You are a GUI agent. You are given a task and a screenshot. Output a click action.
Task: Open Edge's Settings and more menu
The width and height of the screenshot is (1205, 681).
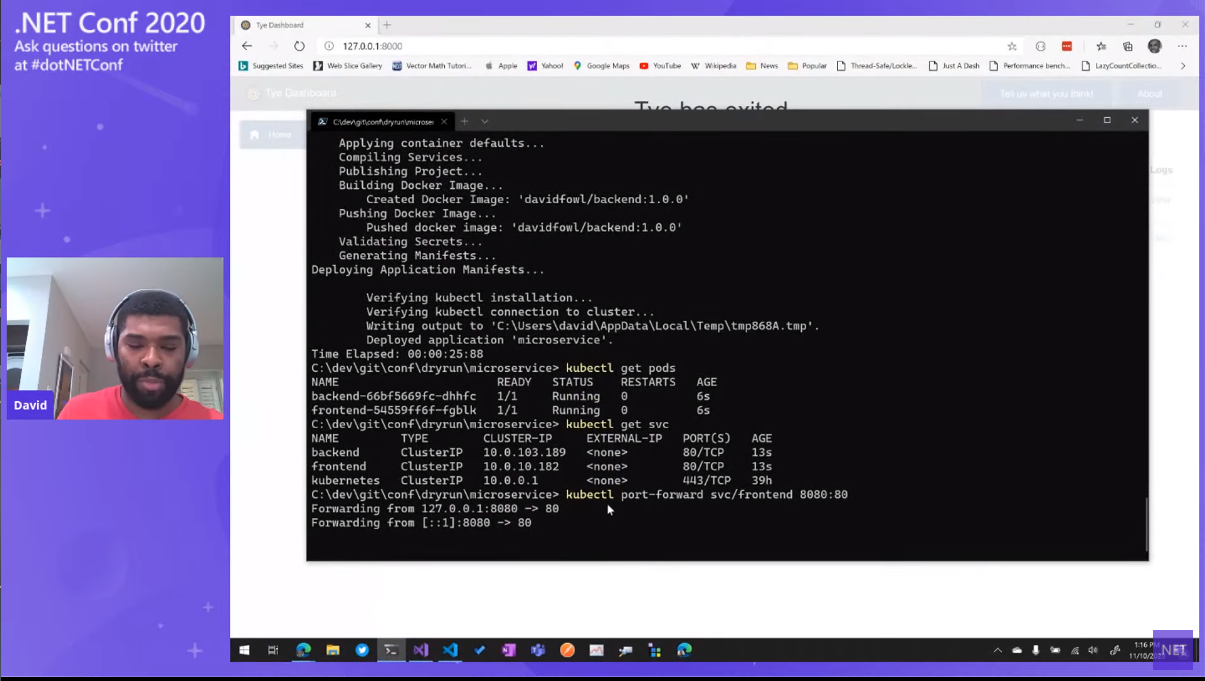[x=1182, y=46]
